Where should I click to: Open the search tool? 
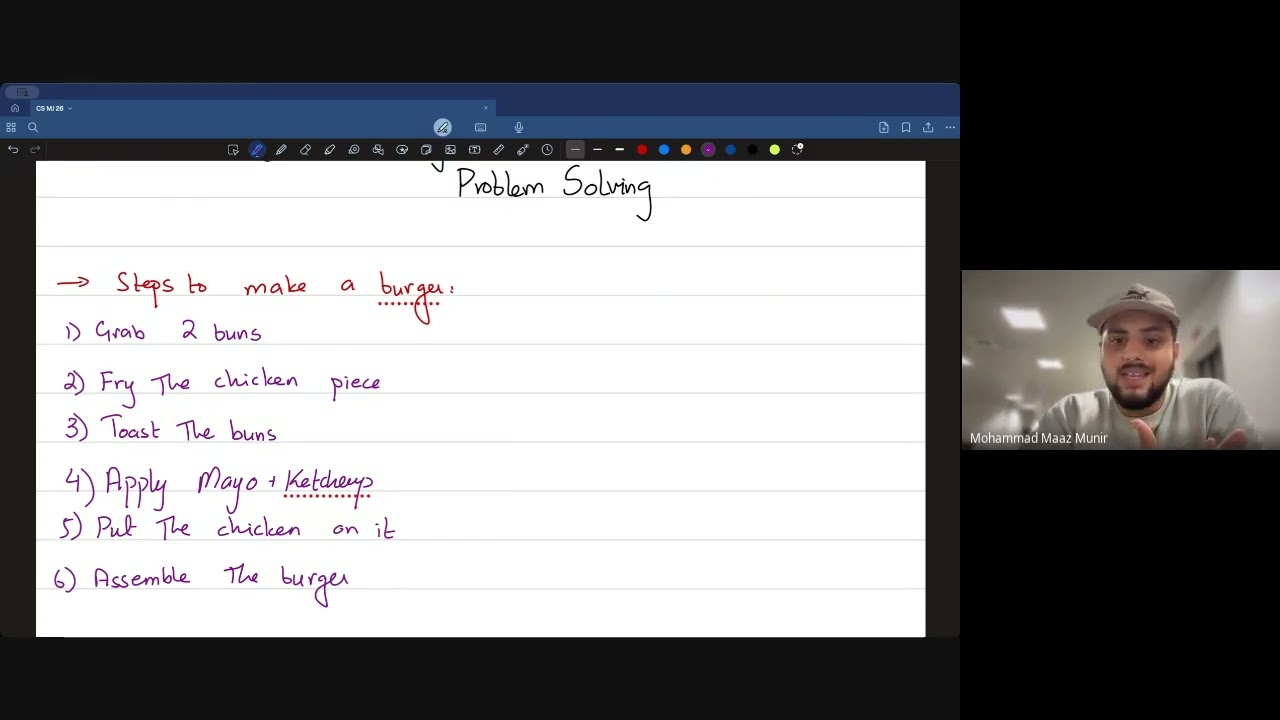tap(33, 127)
